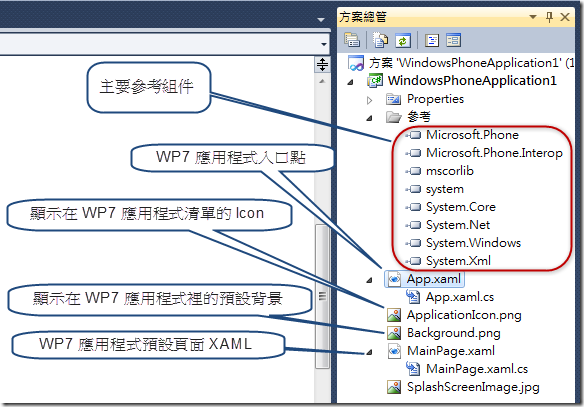Collapse the 參考 references folder
The width and height of the screenshot is (584, 407).
coord(369,118)
